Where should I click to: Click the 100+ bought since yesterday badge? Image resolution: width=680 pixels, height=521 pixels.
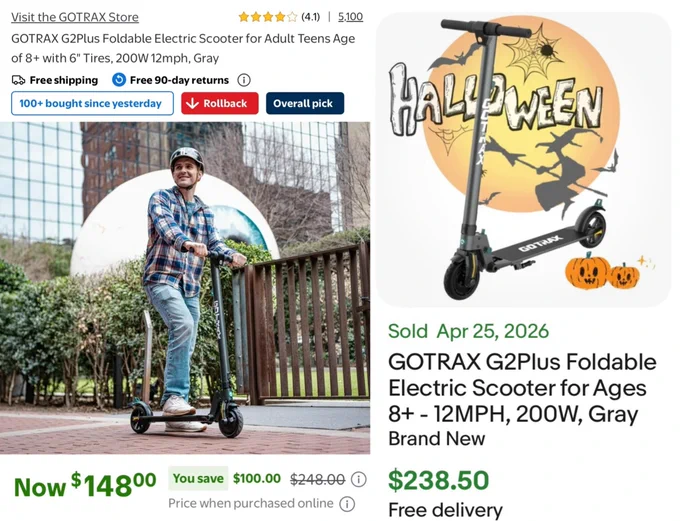92,103
